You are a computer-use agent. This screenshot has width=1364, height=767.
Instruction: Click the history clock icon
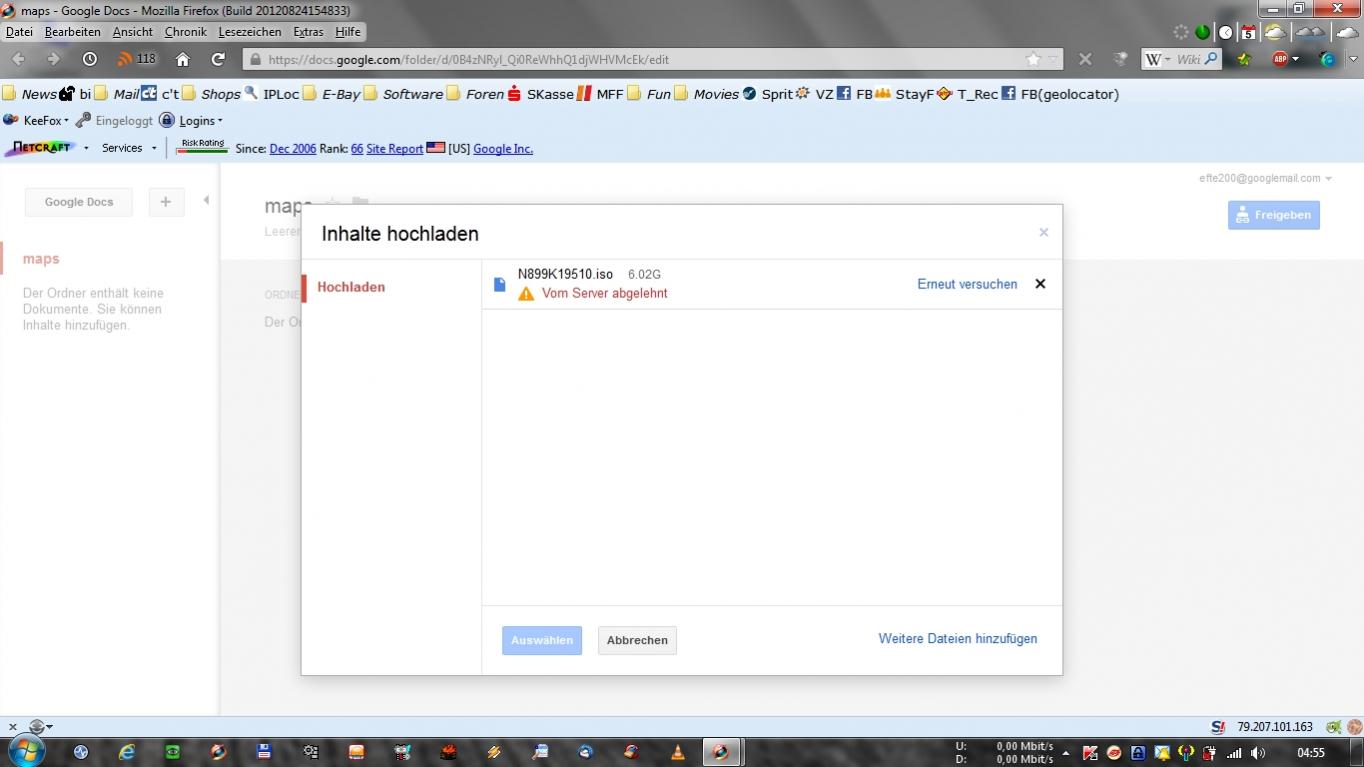point(89,59)
